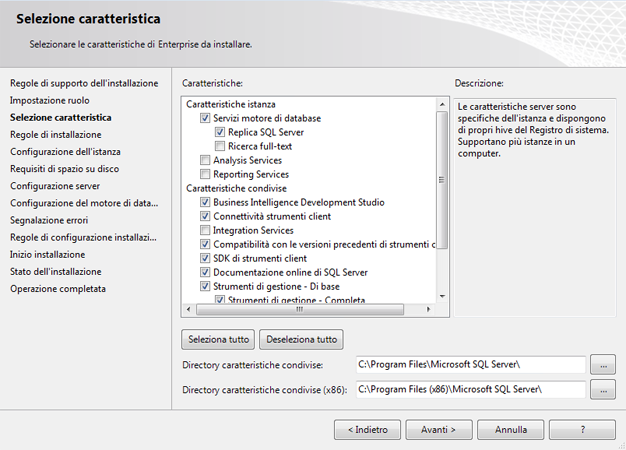Select Requisiti di spazio su disco step

pyautogui.click(x=64, y=169)
